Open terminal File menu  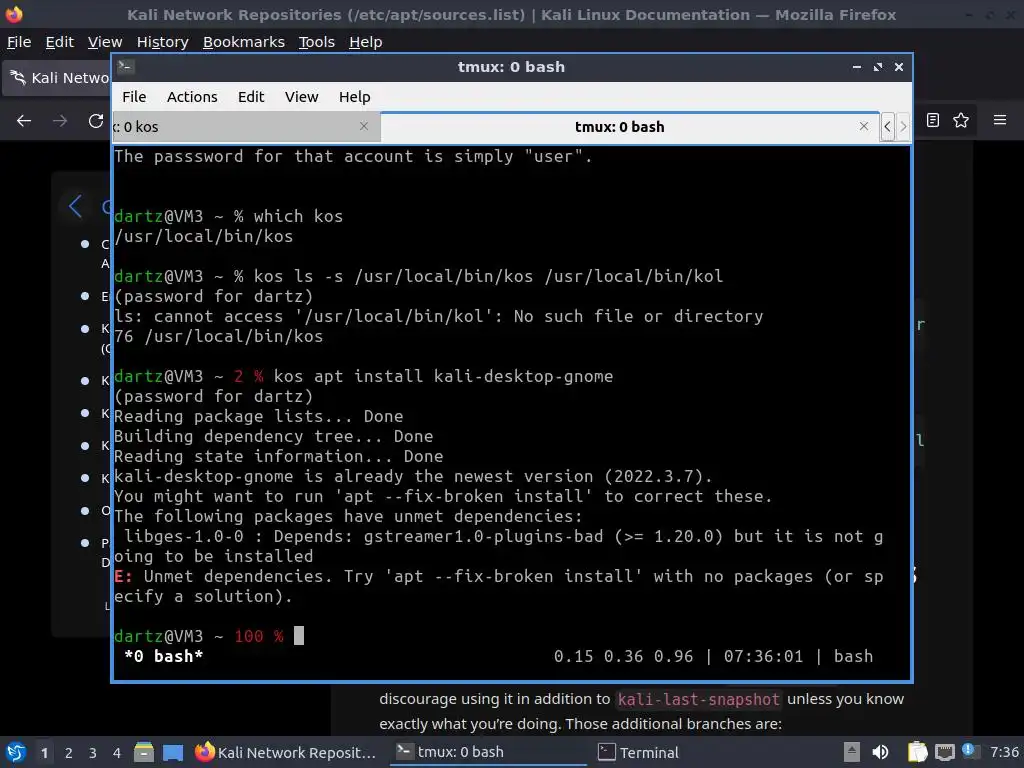[x=134, y=97]
